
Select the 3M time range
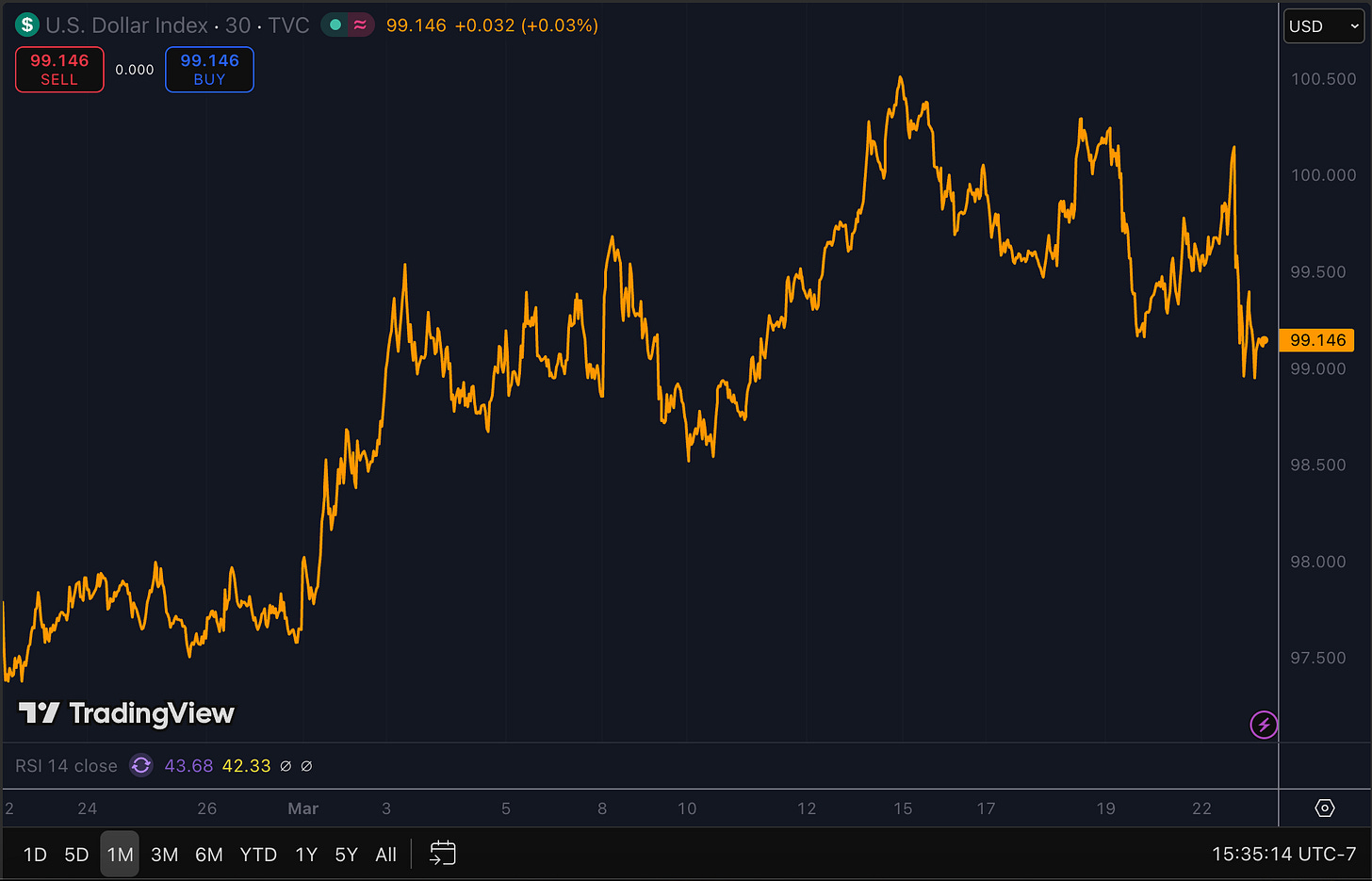164,855
